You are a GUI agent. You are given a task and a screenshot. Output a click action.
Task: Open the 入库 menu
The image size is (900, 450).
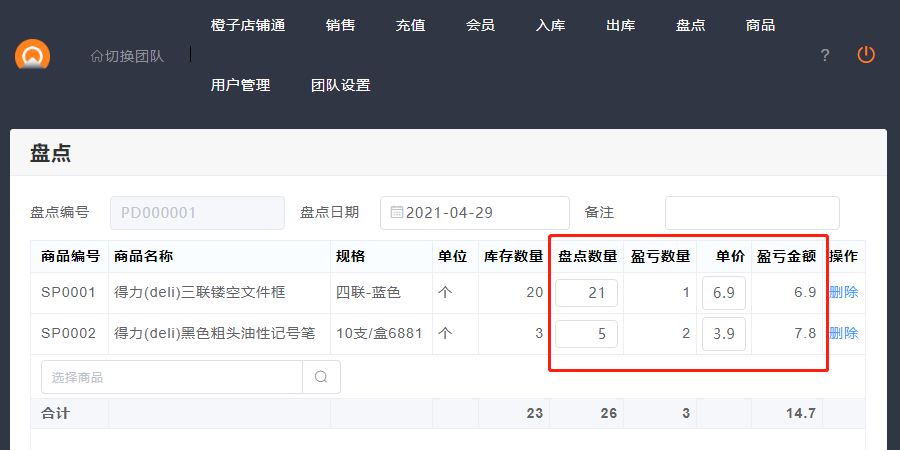550,25
